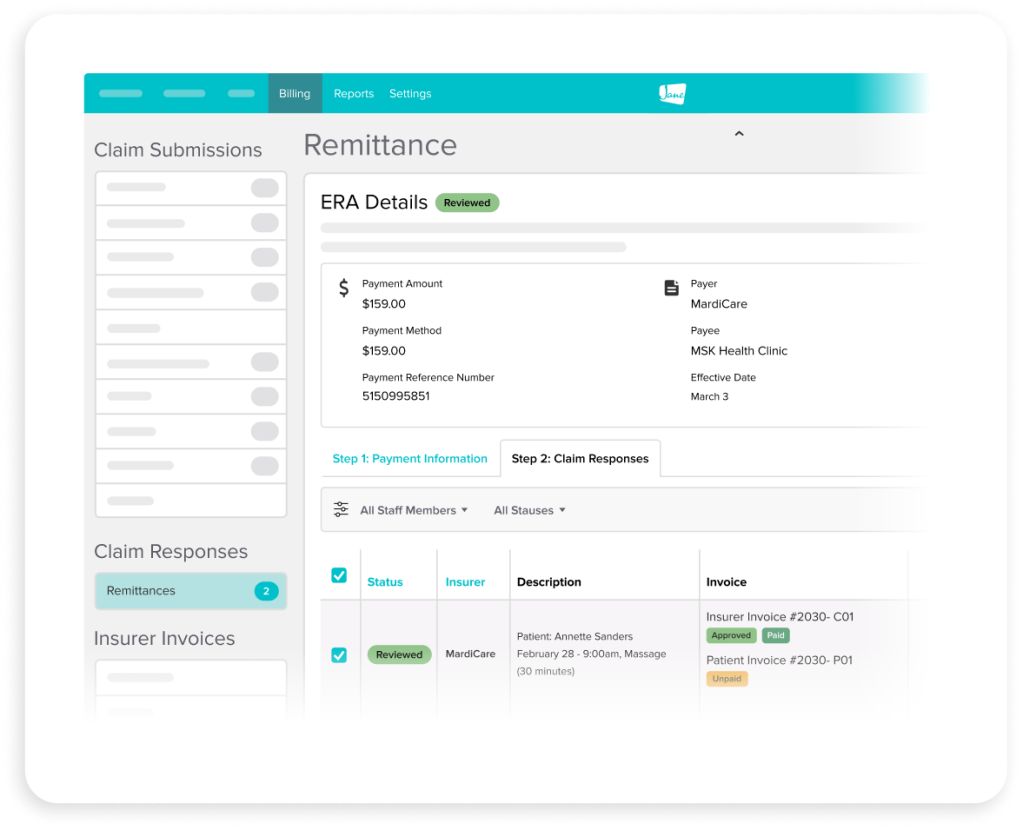
Task: Open the All Stauses dropdown
Action: point(529,510)
